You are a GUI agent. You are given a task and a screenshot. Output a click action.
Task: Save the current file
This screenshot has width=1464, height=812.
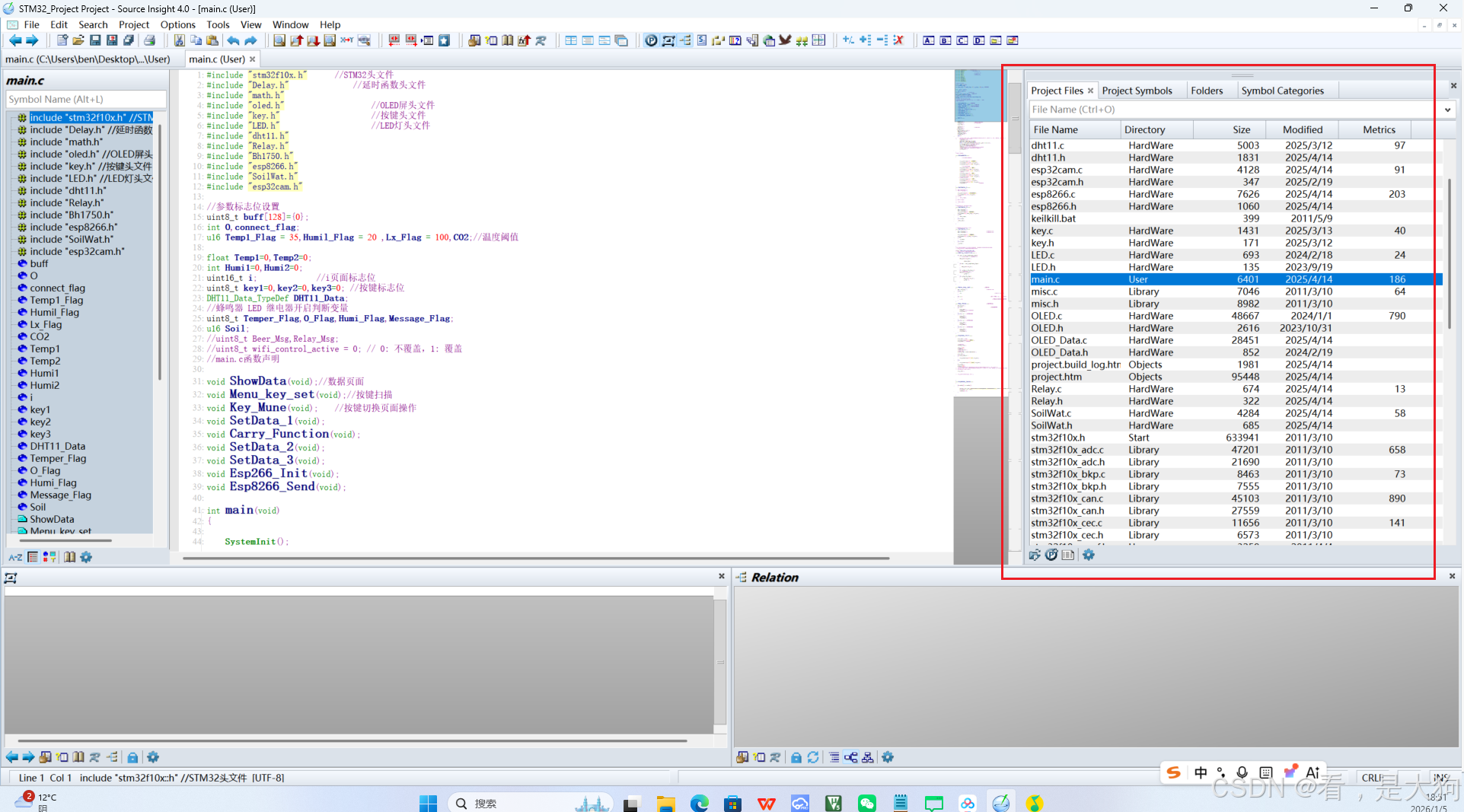click(95, 40)
